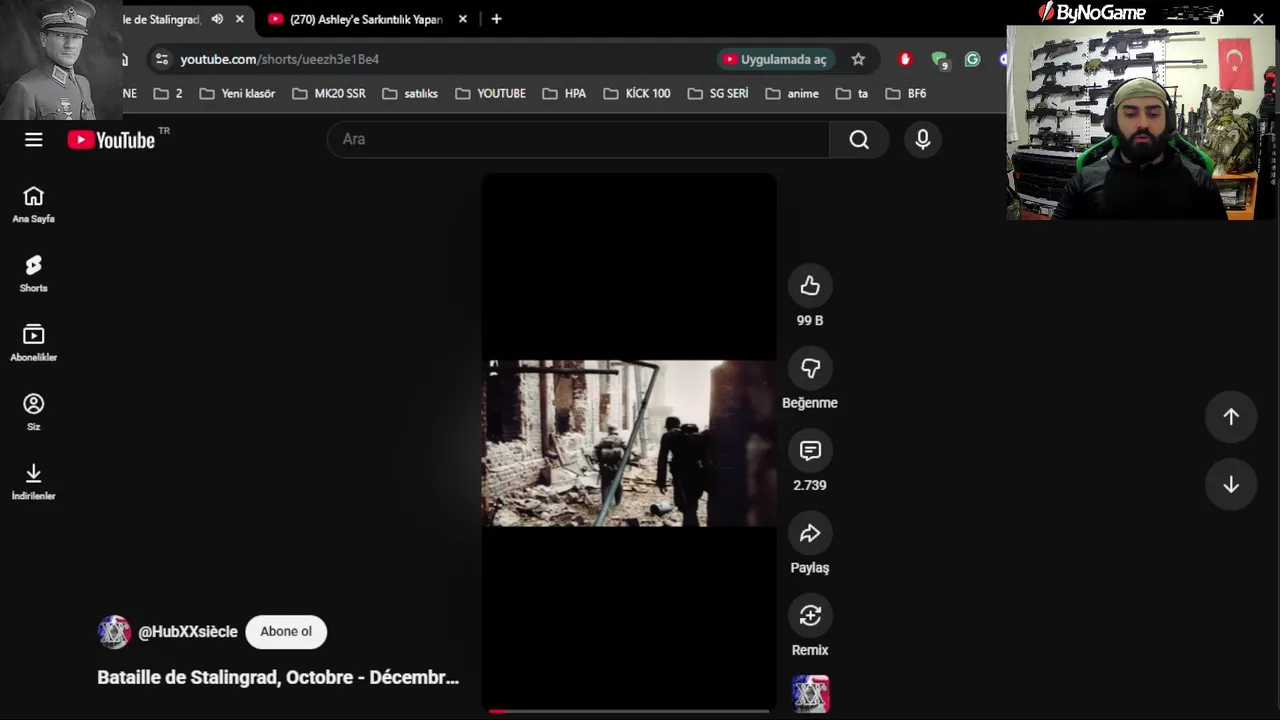Image resolution: width=1280 pixels, height=720 pixels.
Task: Open the BF6 bookmark folder
Action: coord(906,93)
